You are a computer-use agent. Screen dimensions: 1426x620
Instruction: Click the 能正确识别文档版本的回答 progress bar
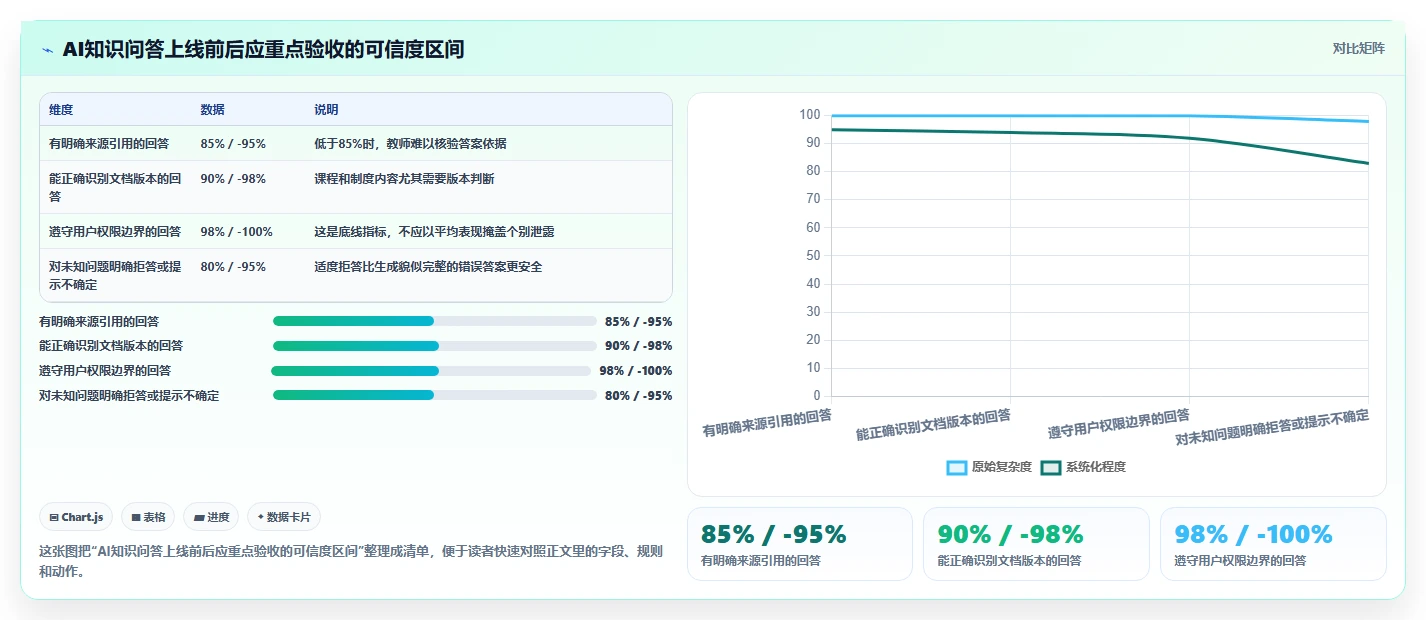coord(434,346)
